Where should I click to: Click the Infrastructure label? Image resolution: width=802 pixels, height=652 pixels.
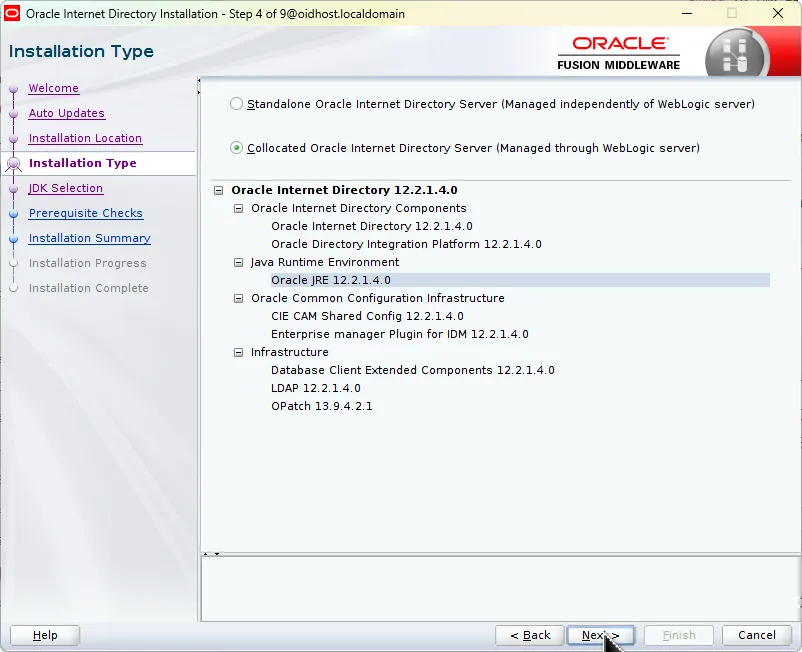pyautogui.click(x=289, y=352)
